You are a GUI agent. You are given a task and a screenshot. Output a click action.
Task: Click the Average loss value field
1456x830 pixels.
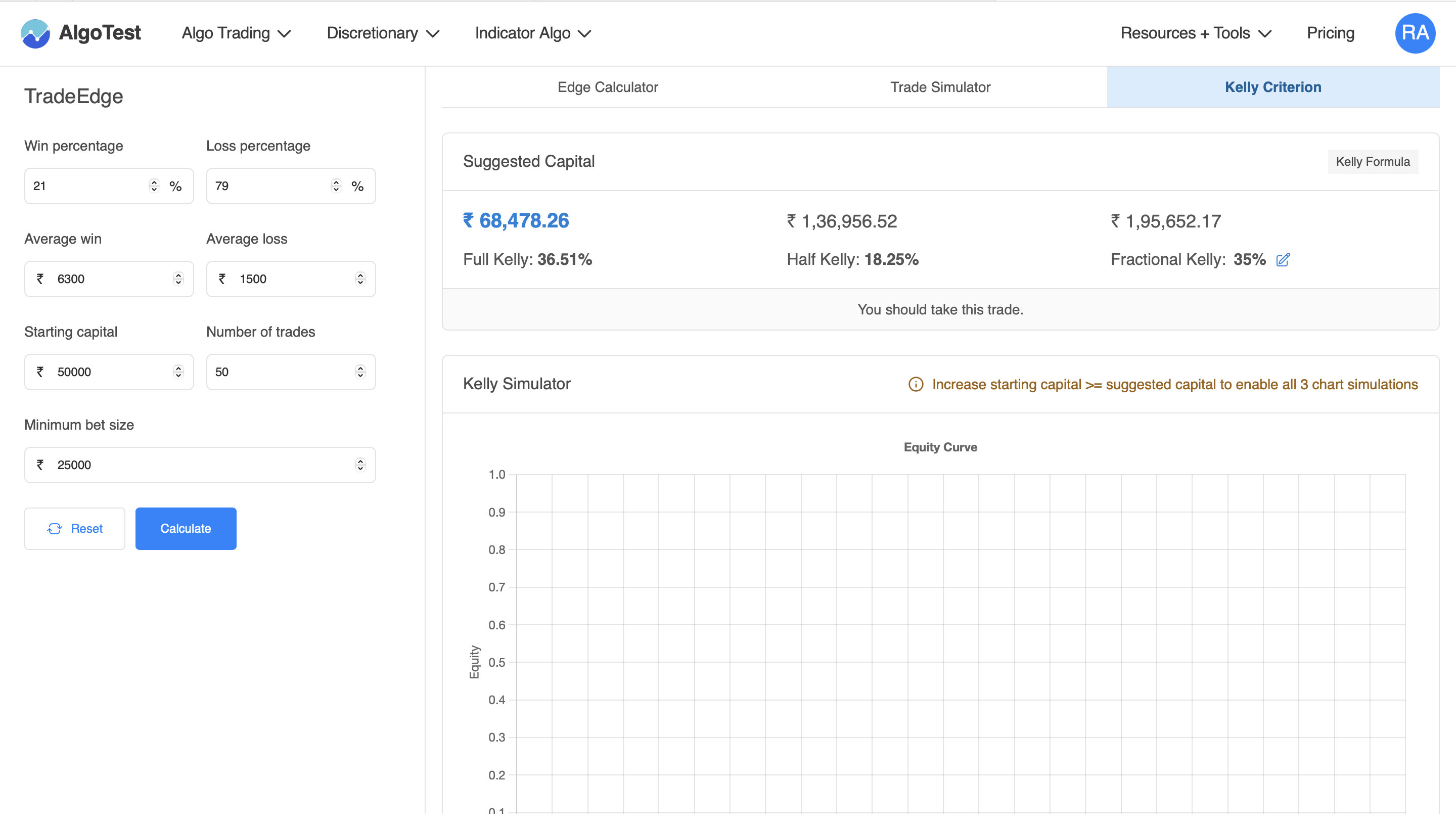(x=274, y=279)
